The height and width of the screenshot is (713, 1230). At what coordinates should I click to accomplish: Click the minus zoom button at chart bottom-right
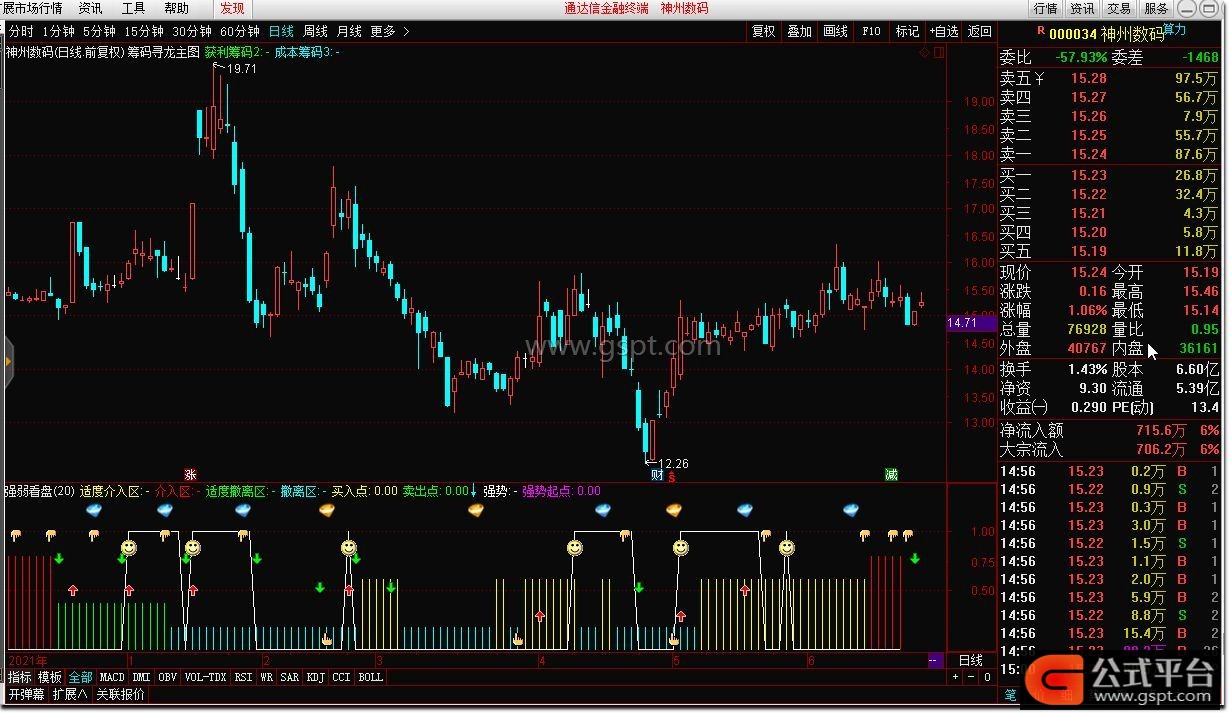970,677
